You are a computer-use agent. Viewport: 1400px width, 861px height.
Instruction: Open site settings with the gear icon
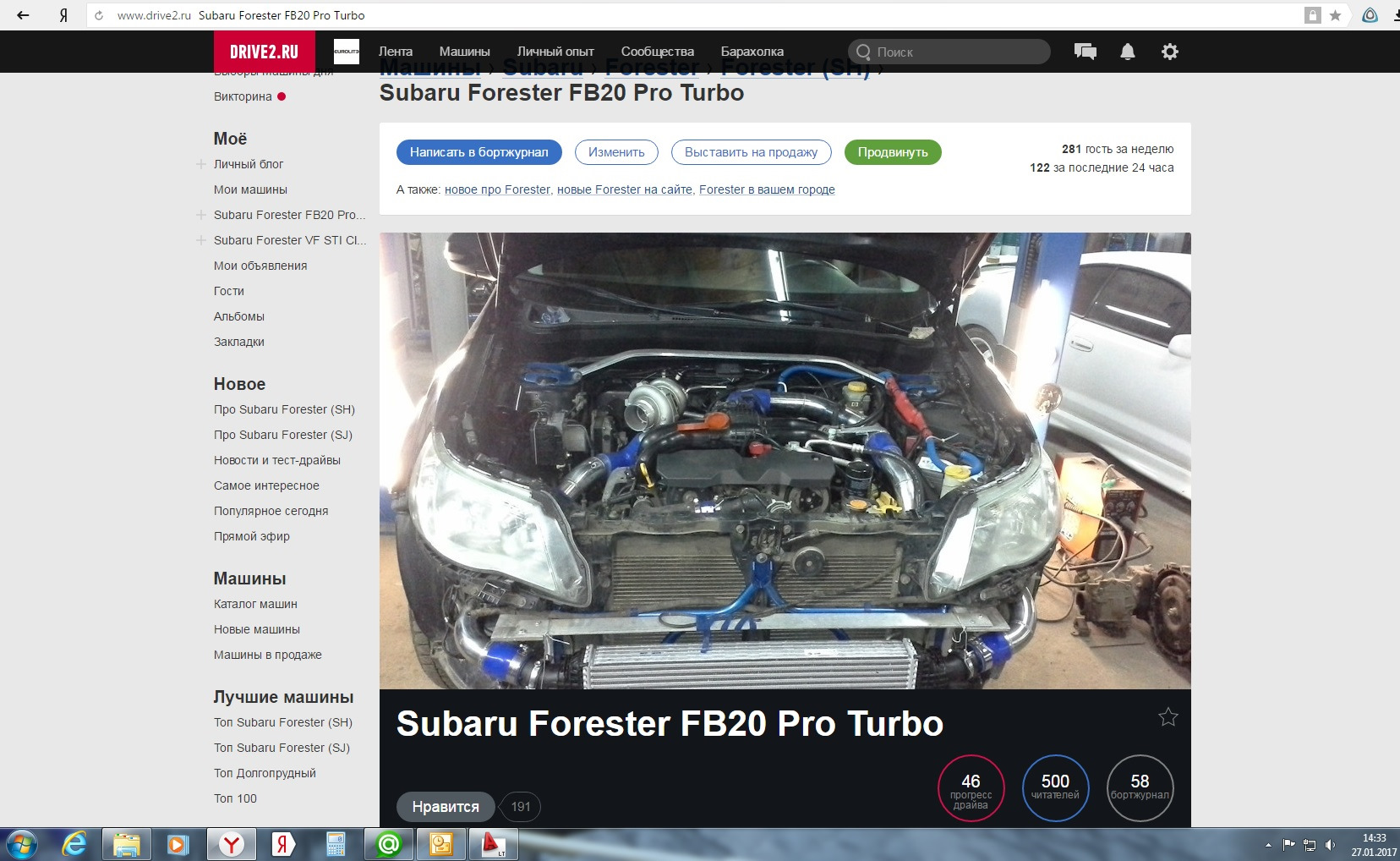(1170, 52)
